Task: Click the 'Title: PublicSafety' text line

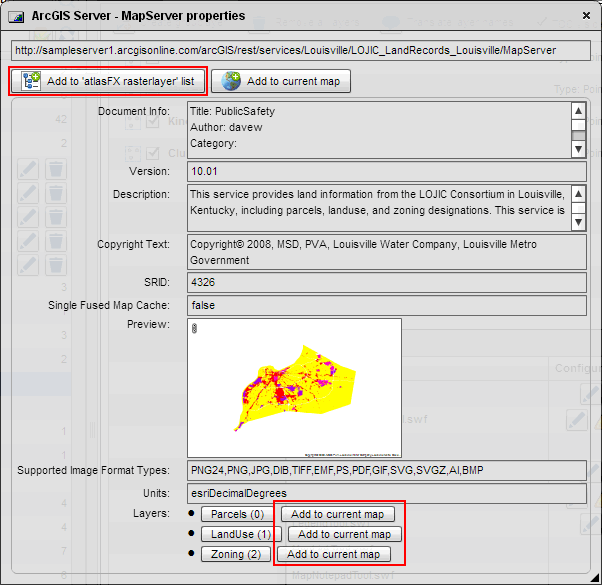Action: tap(233, 111)
